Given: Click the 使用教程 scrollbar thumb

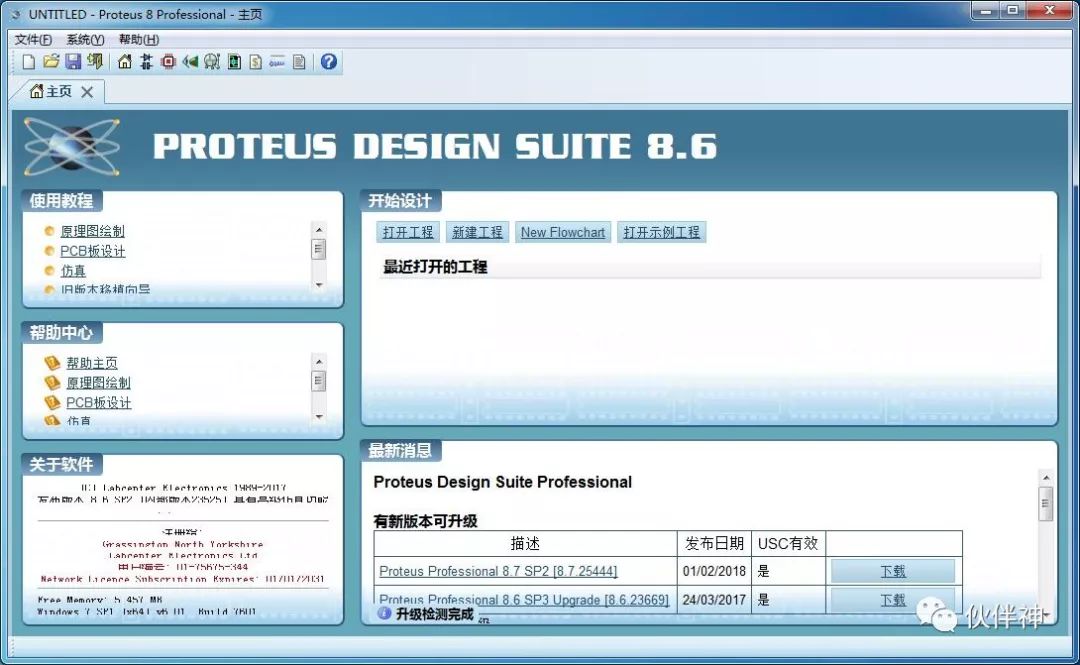Looking at the screenshot, I should (318, 249).
